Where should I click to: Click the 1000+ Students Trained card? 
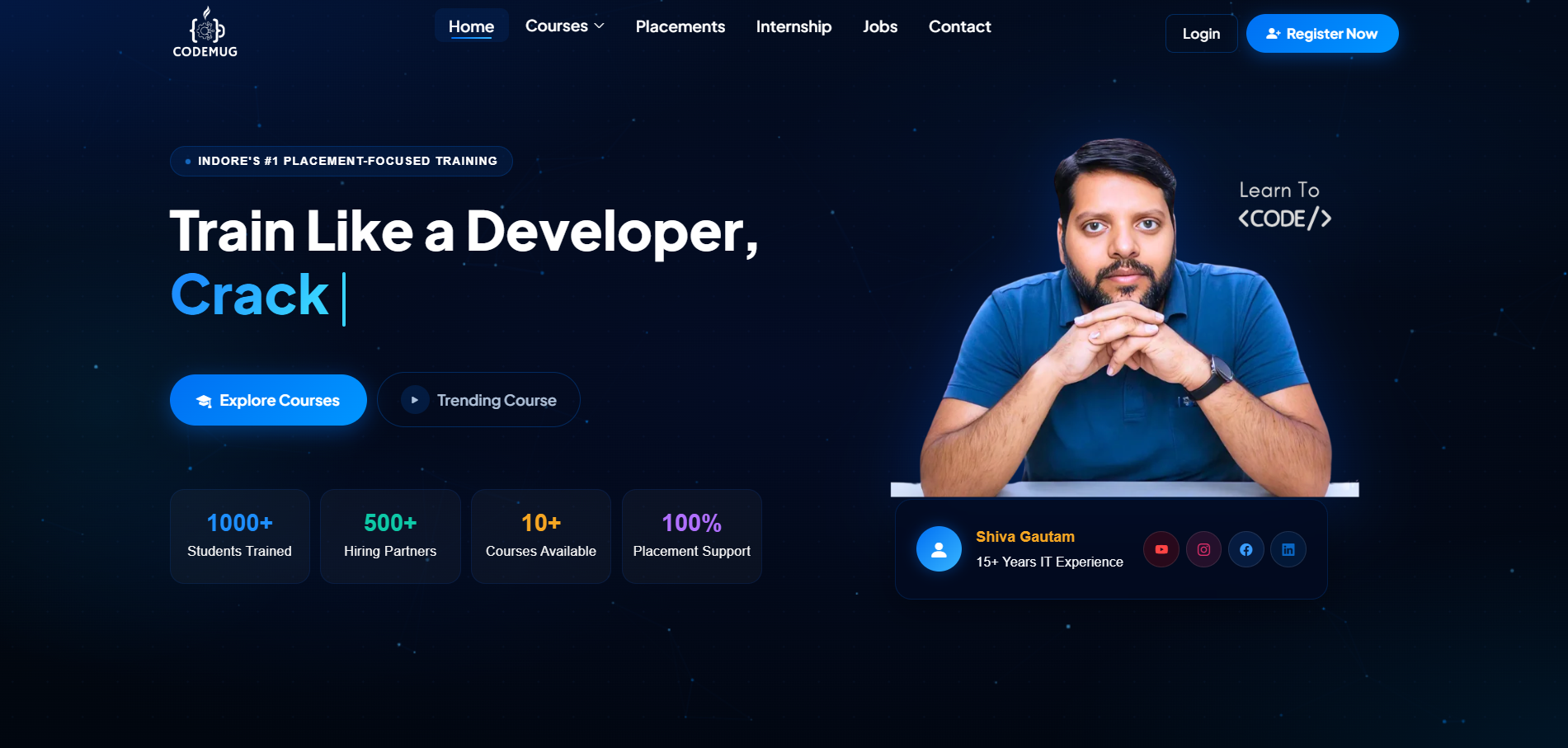coord(240,537)
